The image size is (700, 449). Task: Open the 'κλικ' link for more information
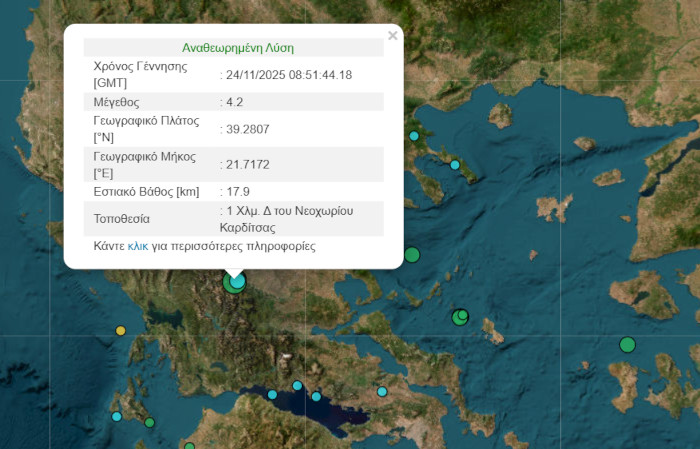pyautogui.click(x=139, y=246)
